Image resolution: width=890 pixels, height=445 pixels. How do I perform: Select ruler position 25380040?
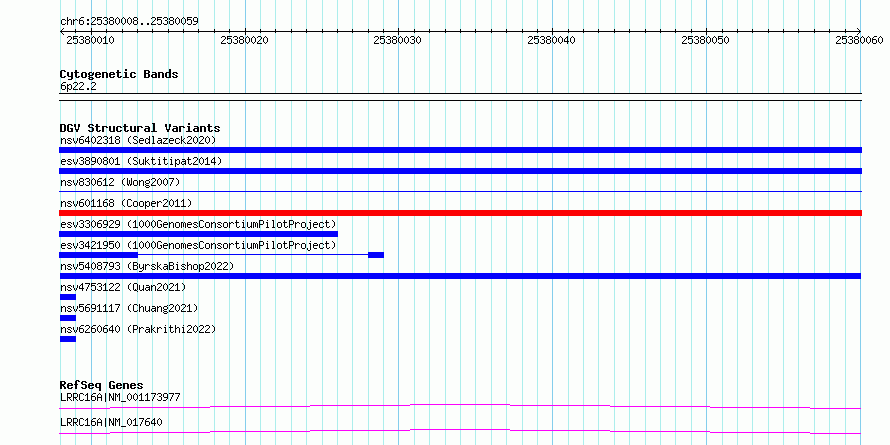point(552,40)
